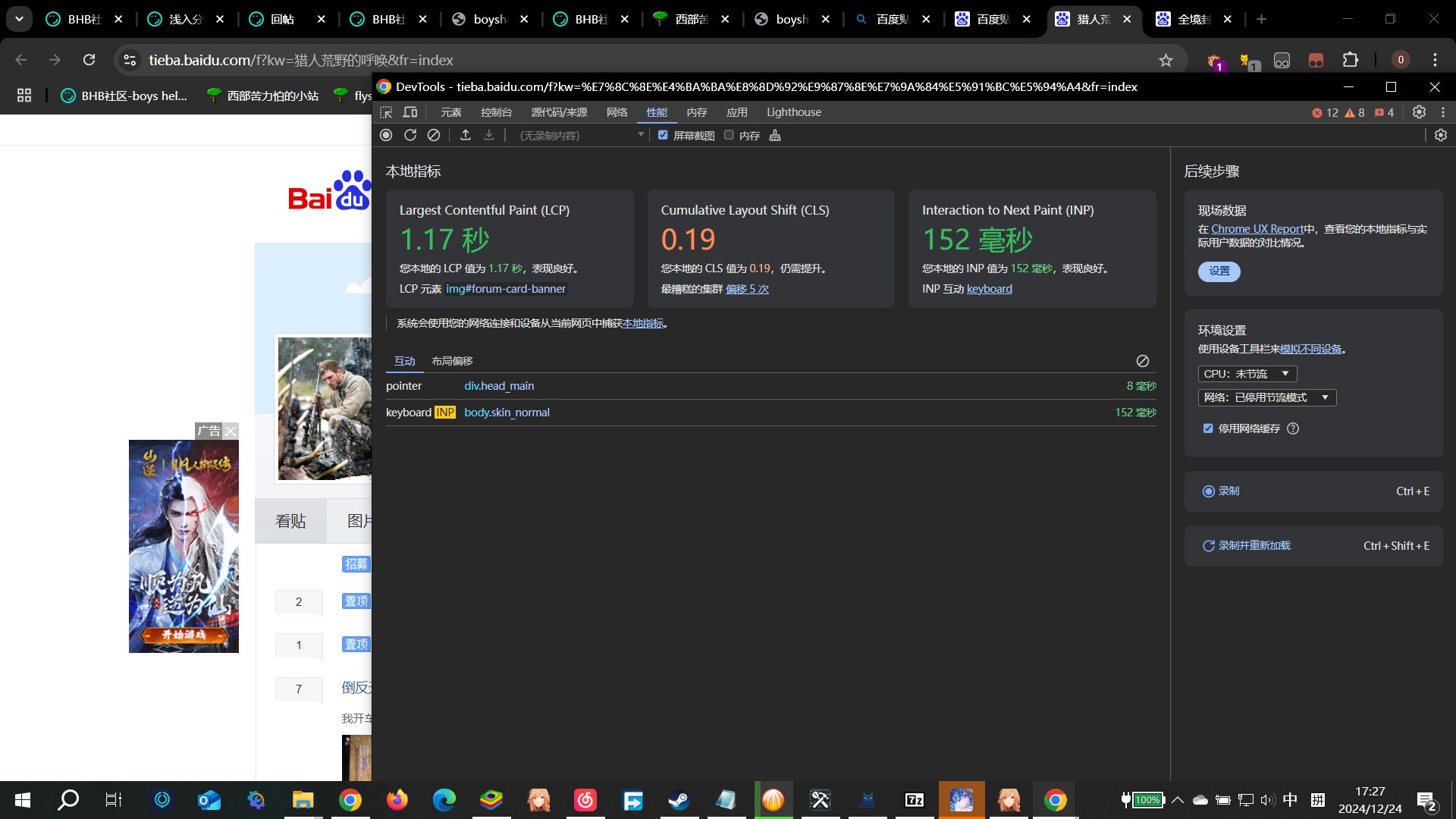Show hidden system tray icons chevron

pos(1178,800)
